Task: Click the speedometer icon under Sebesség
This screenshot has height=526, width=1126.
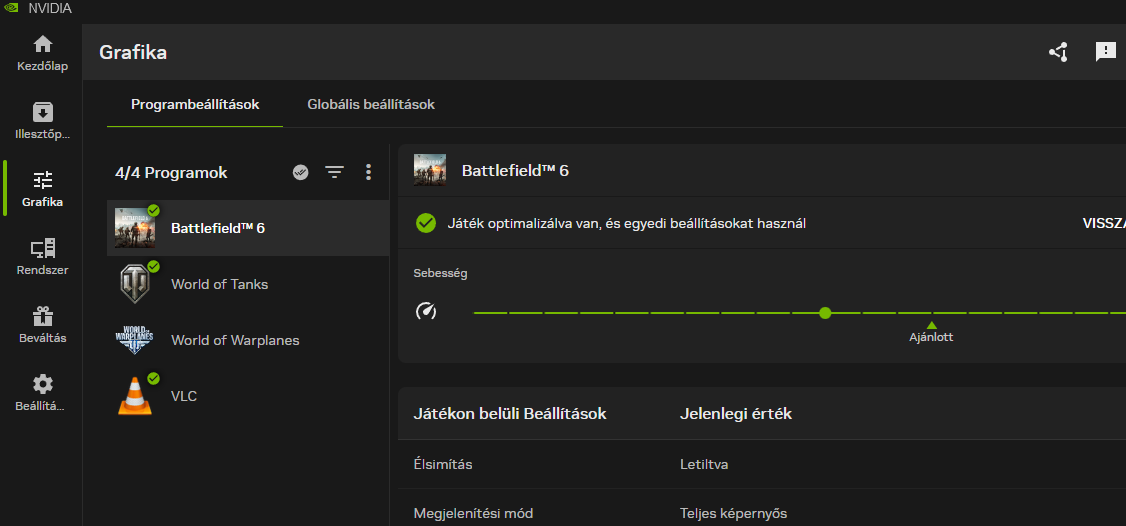Action: pyautogui.click(x=426, y=312)
